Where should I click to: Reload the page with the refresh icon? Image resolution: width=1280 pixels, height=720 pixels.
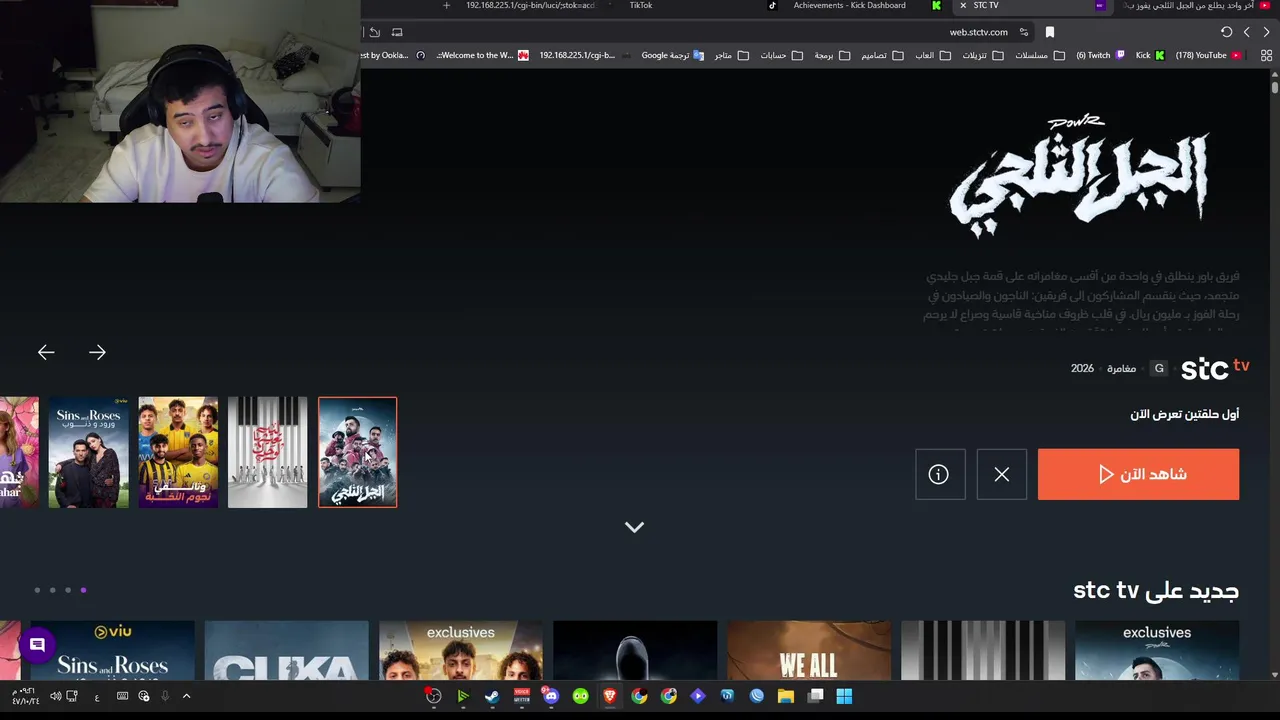click(1226, 32)
